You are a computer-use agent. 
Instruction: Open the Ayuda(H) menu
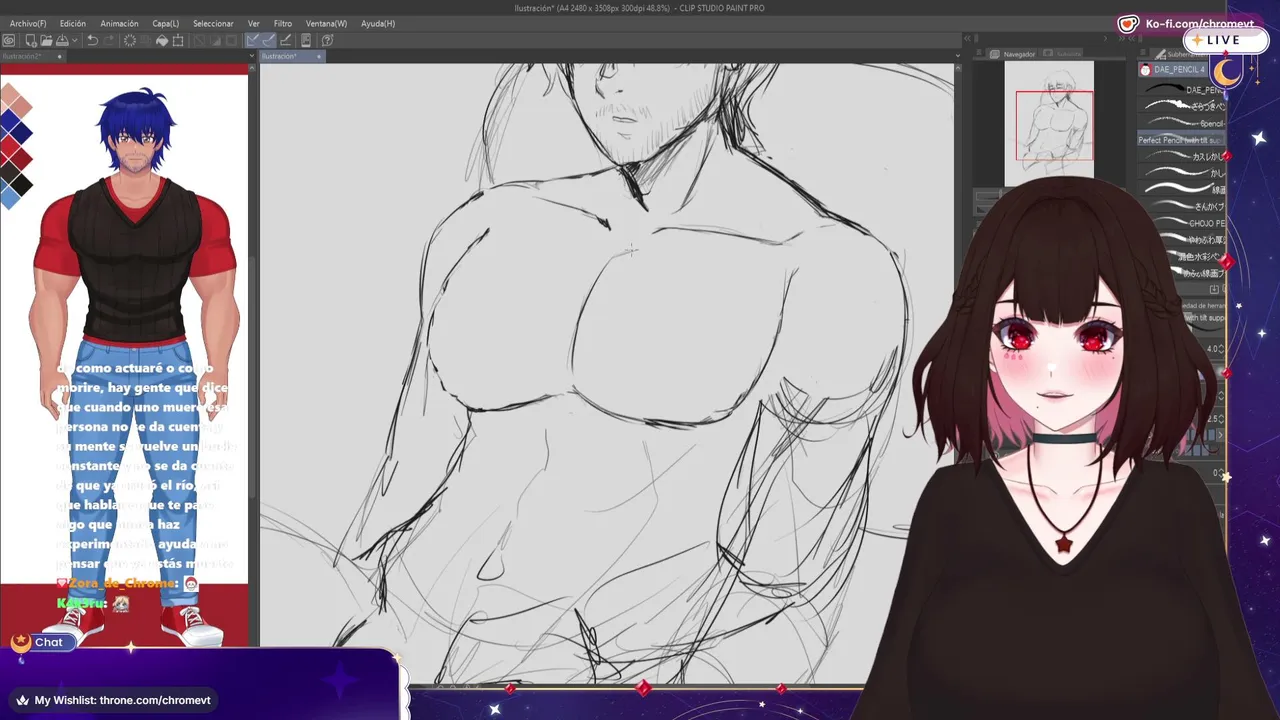tap(378, 23)
